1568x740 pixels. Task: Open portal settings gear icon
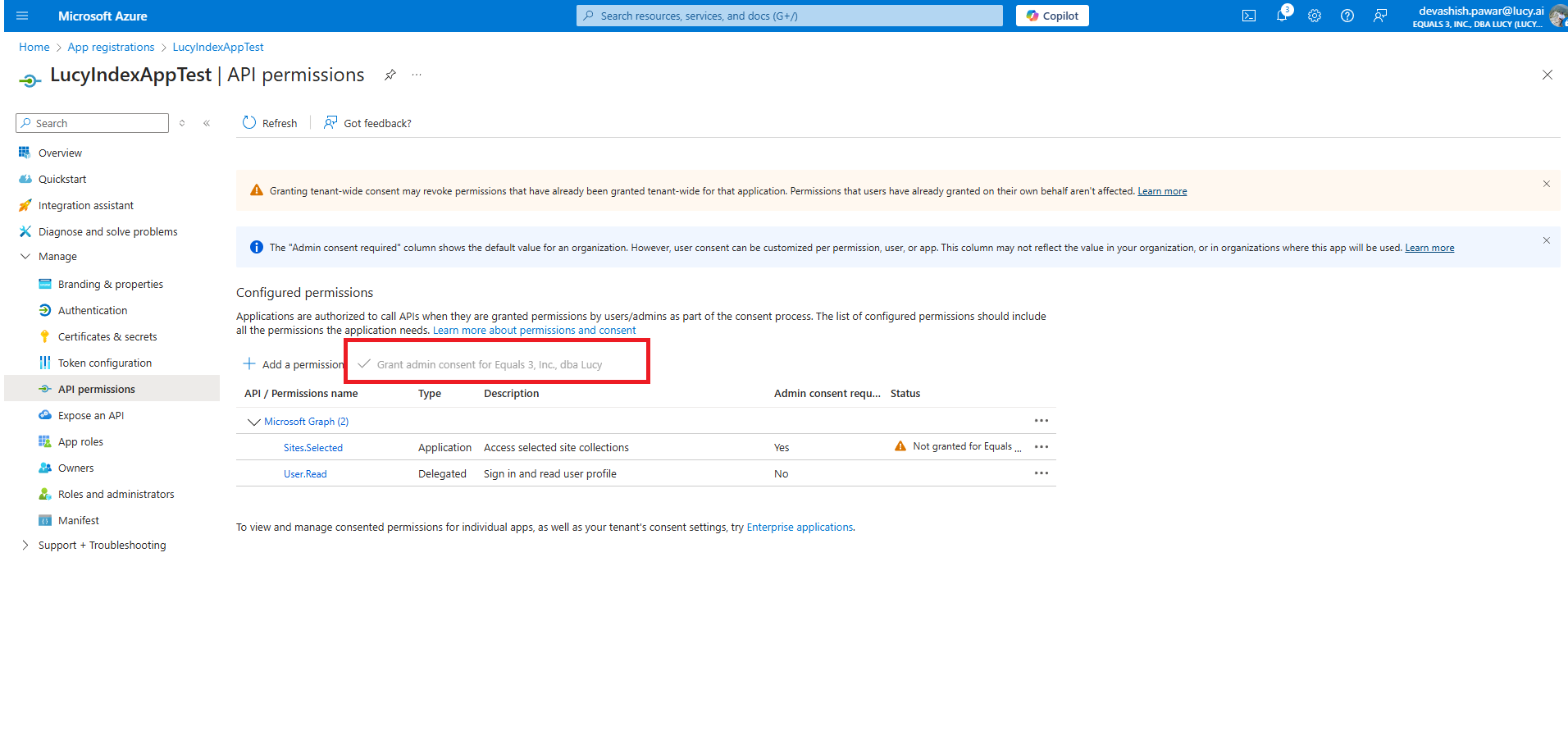point(1315,16)
